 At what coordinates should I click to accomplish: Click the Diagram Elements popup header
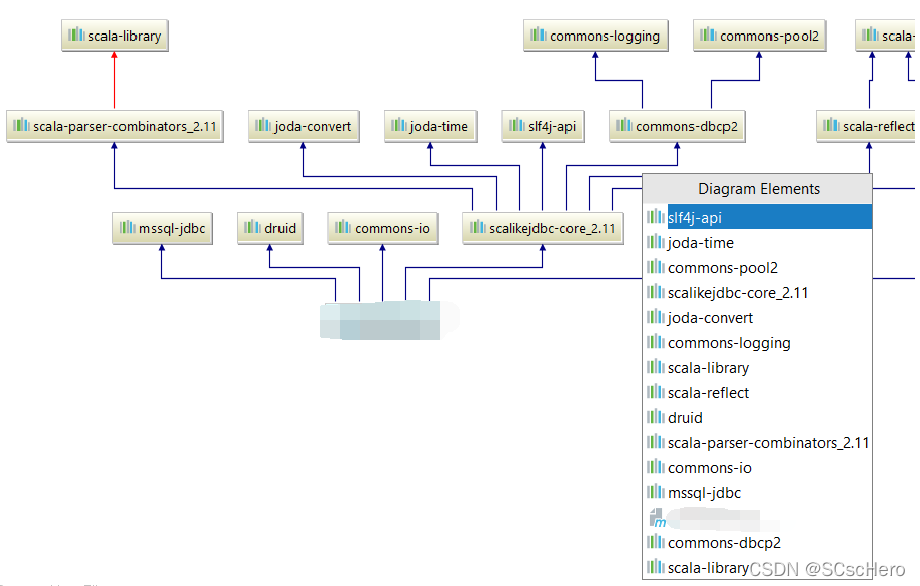tap(758, 188)
